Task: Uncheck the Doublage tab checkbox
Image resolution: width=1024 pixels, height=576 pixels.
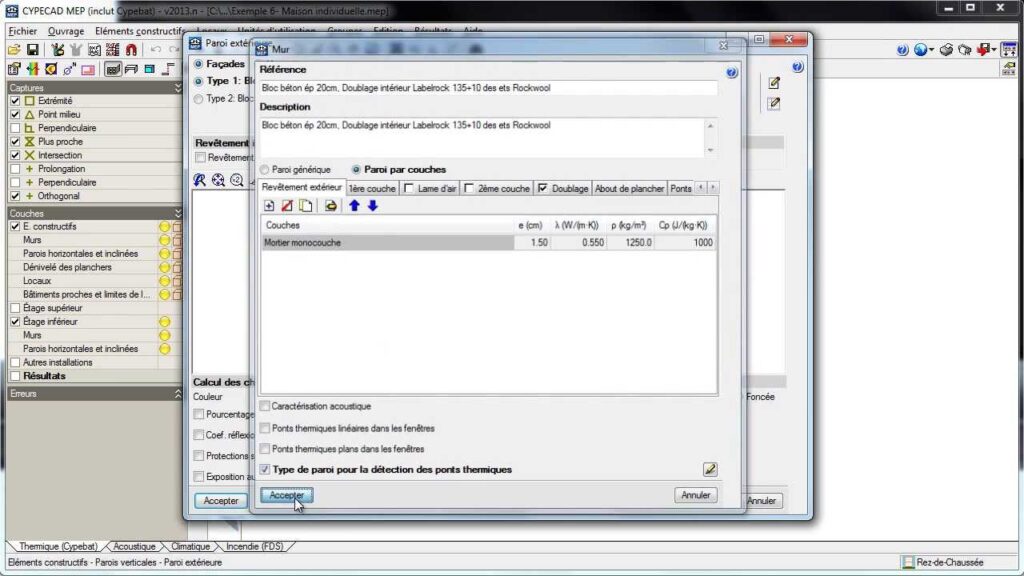Action: 543,188
